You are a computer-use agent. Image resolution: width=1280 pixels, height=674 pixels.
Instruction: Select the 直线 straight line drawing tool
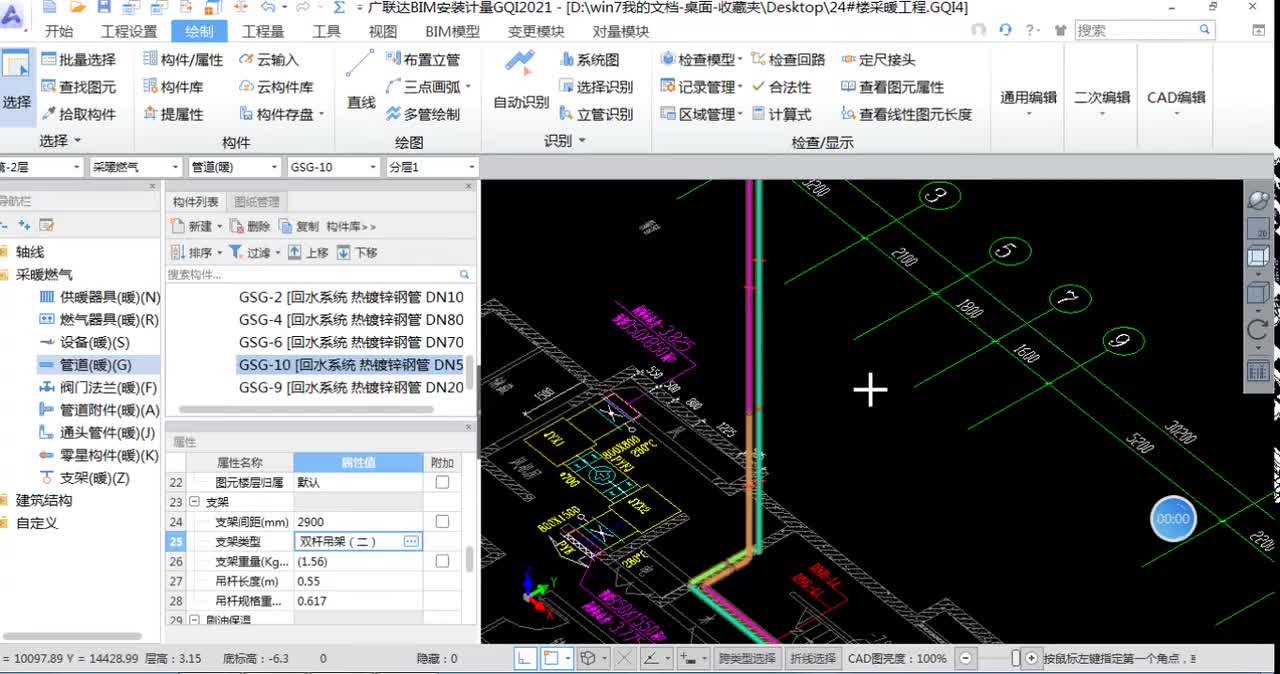click(x=361, y=82)
